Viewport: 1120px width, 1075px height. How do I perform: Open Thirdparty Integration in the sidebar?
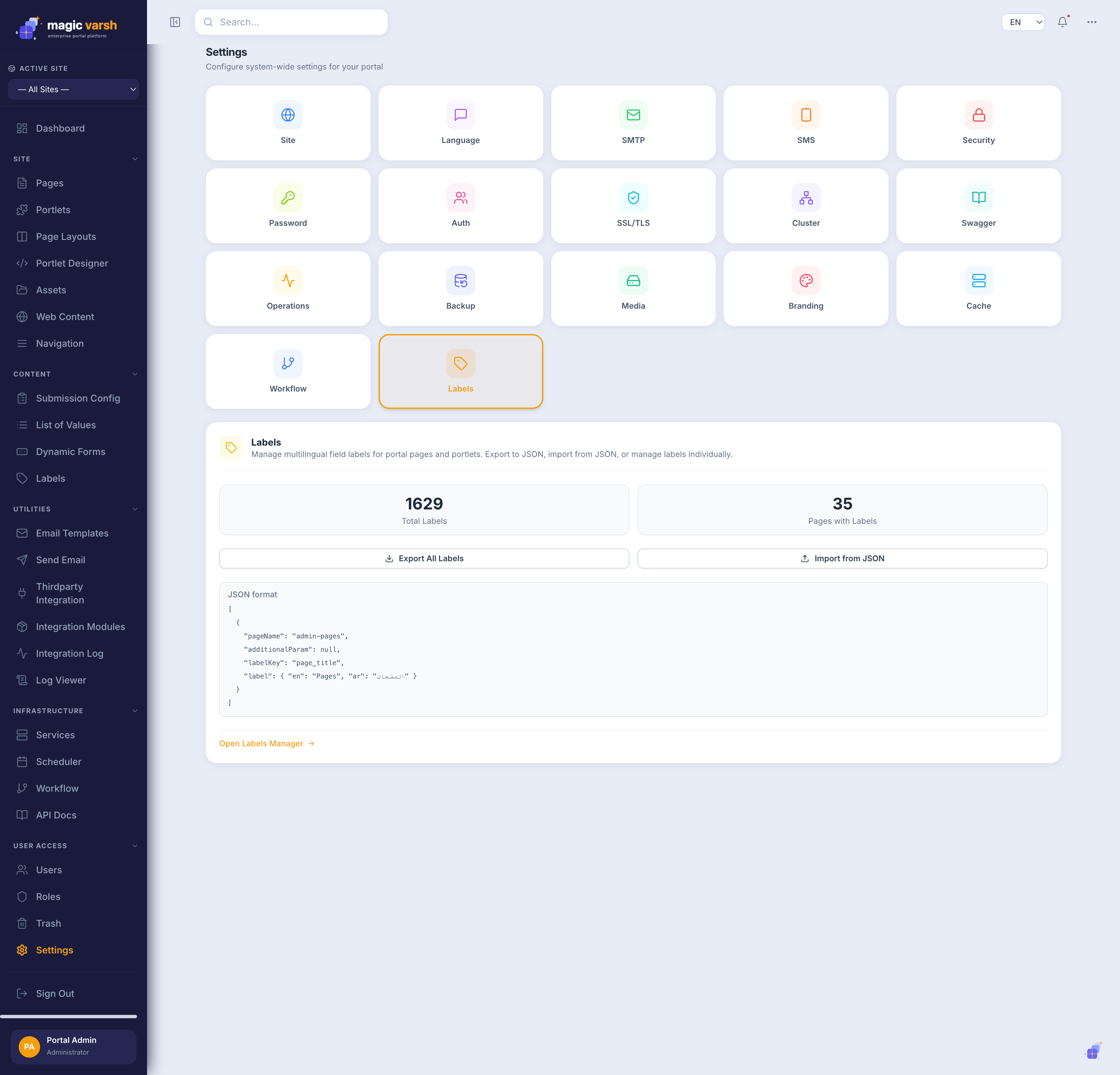point(73,594)
